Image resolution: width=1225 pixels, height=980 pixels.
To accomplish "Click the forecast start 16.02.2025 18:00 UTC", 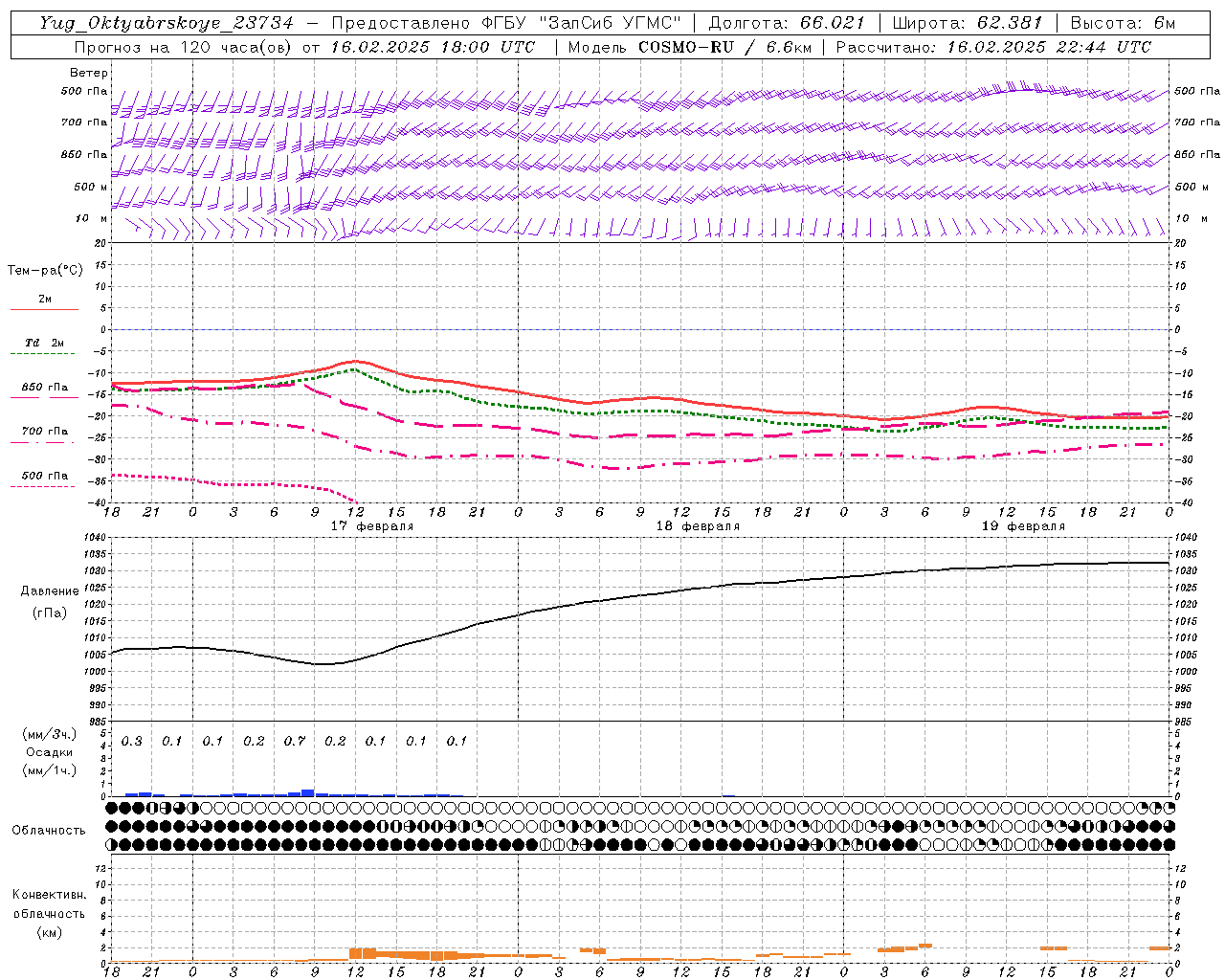I will coord(433,47).
